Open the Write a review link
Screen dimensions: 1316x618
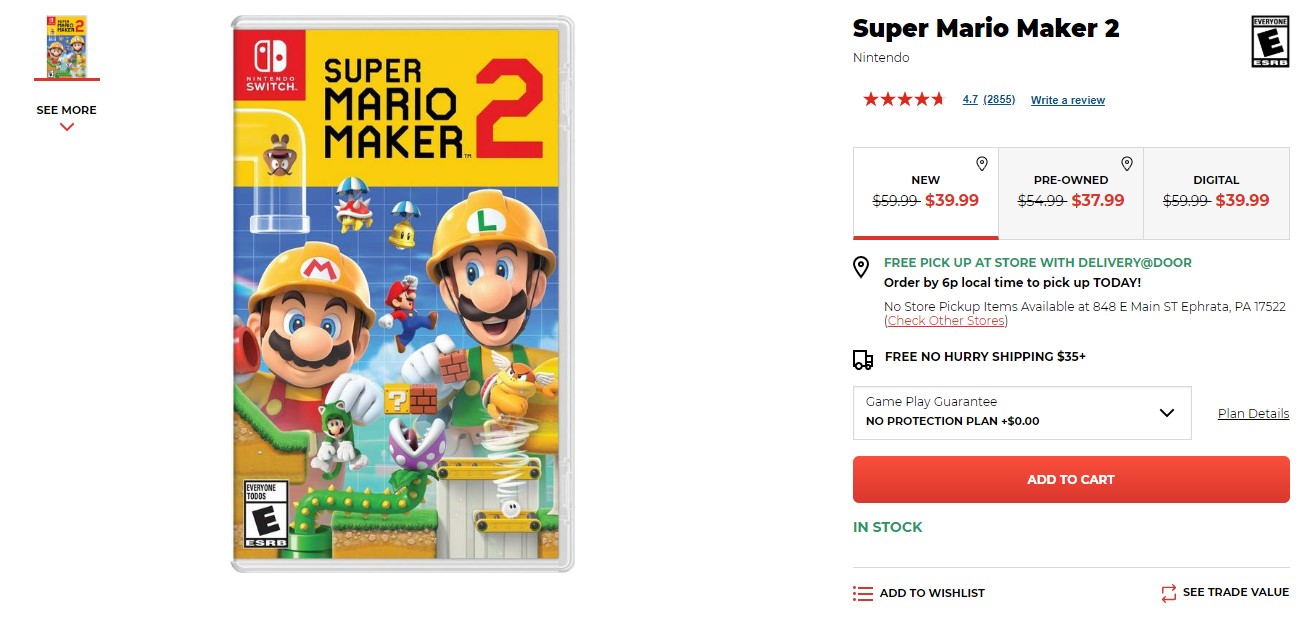(1067, 100)
